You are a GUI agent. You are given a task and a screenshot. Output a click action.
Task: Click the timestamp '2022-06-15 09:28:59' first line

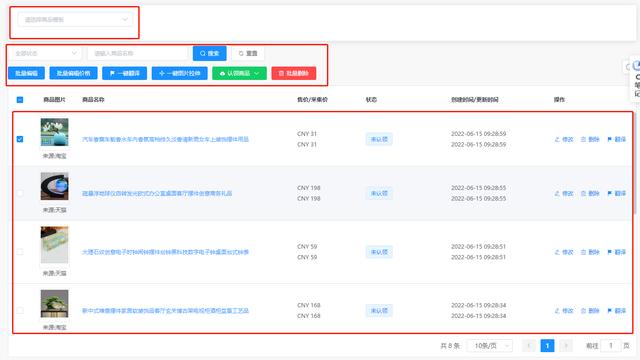478,134
